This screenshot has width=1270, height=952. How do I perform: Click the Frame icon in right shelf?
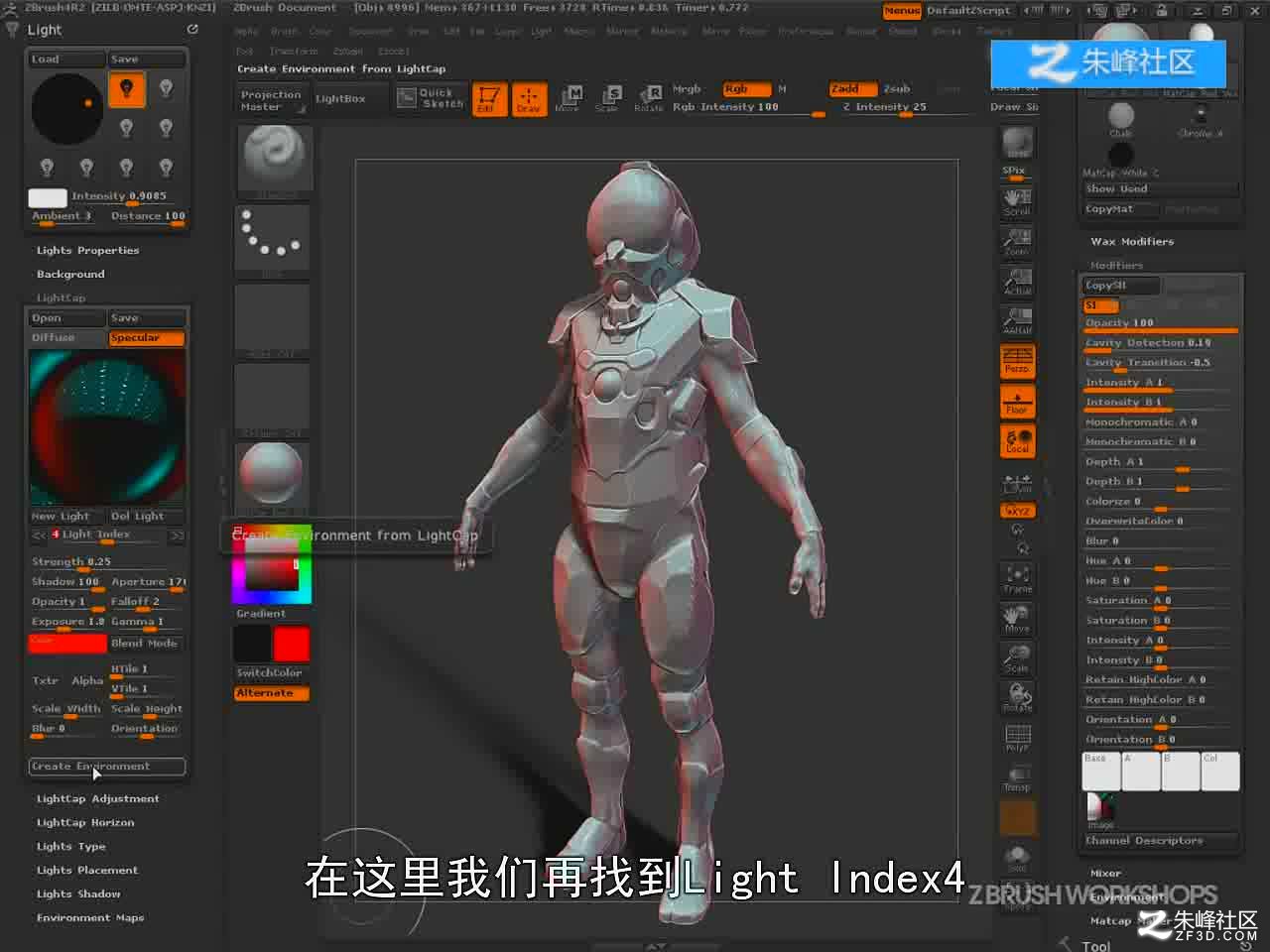click(x=1017, y=578)
